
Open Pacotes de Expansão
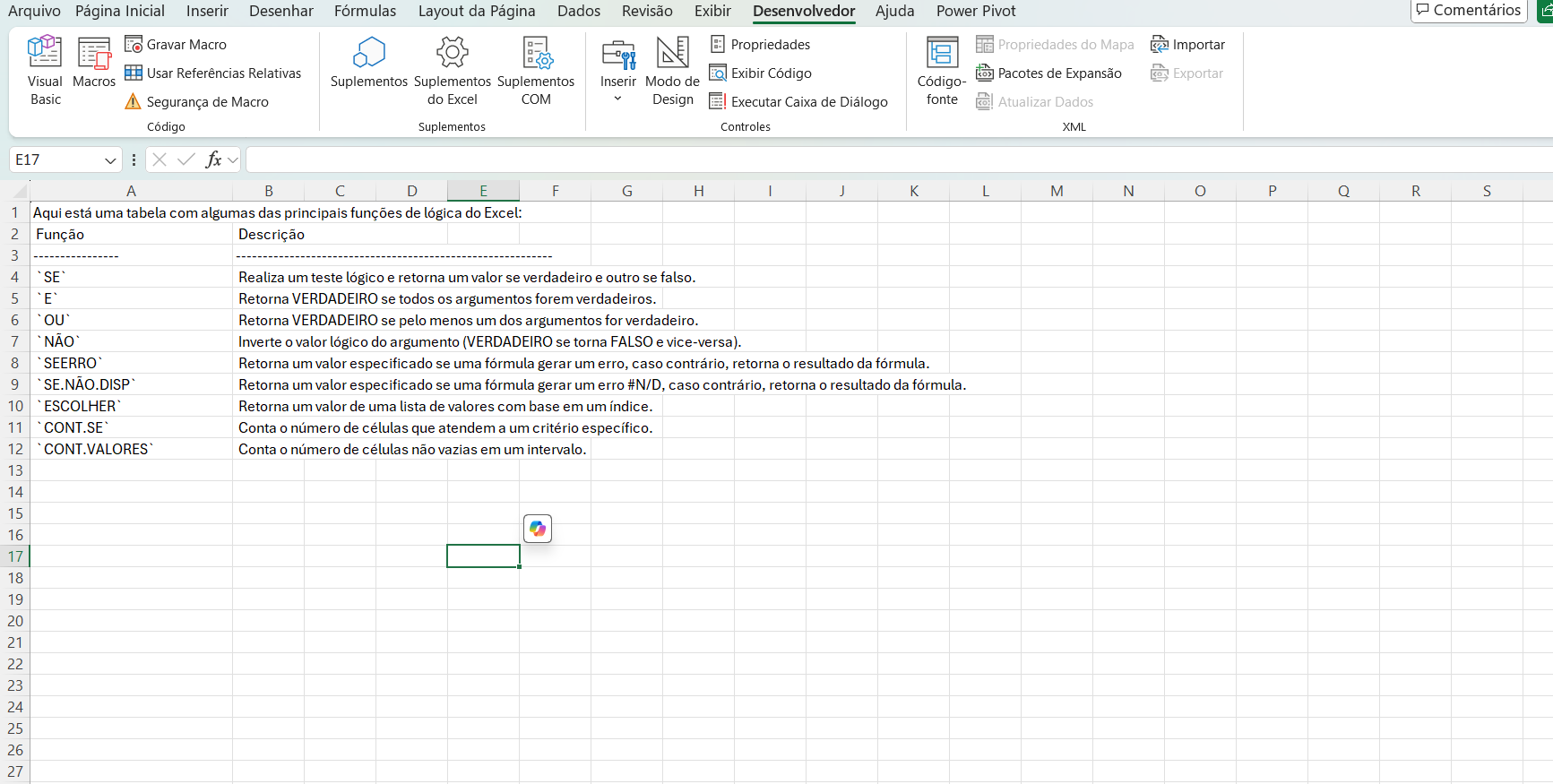point(1048,73)
